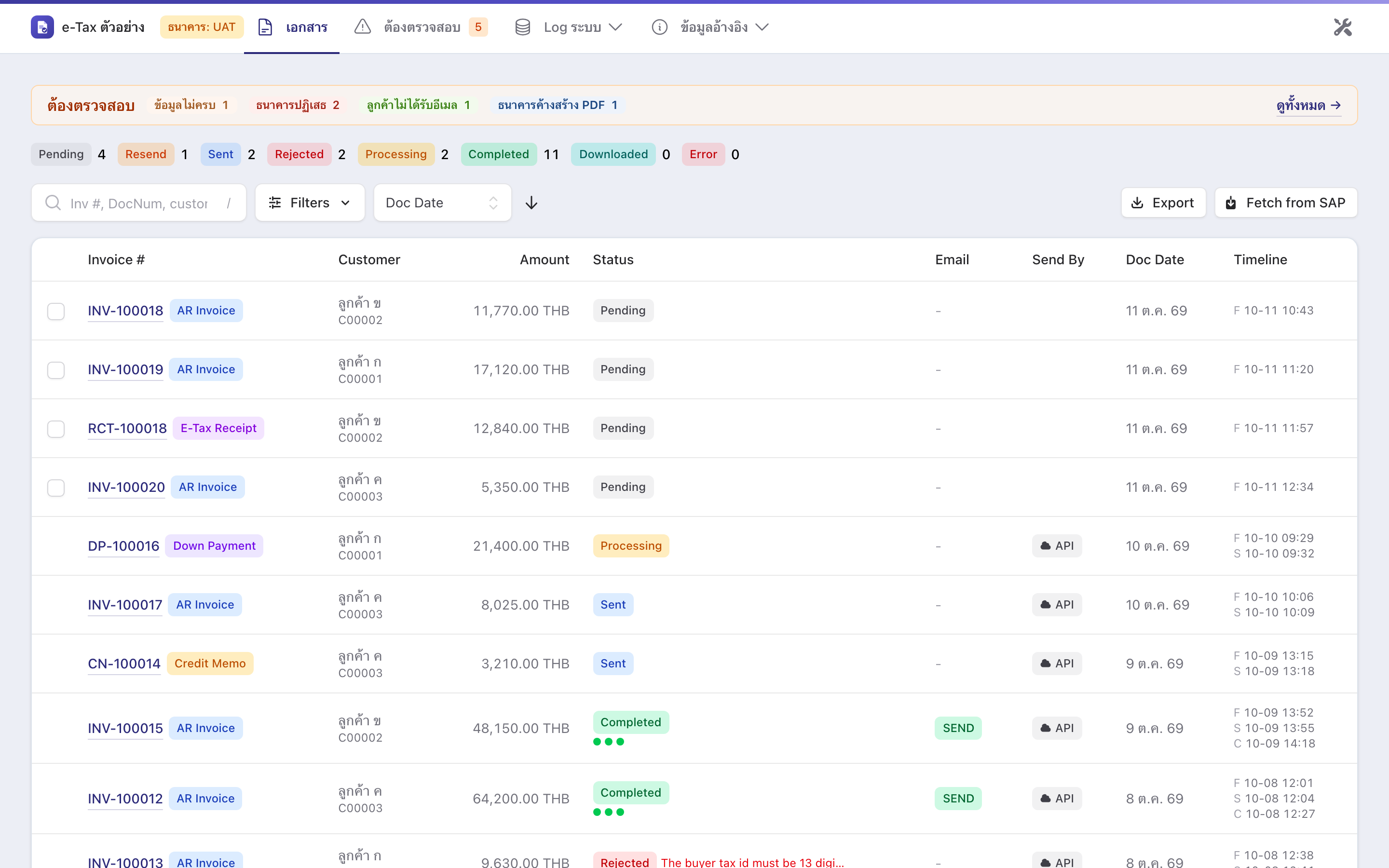Viewport: 1389px width, 868px height.
Task: Tick the checkbox for INV-100020
Action: coord(55,488)
